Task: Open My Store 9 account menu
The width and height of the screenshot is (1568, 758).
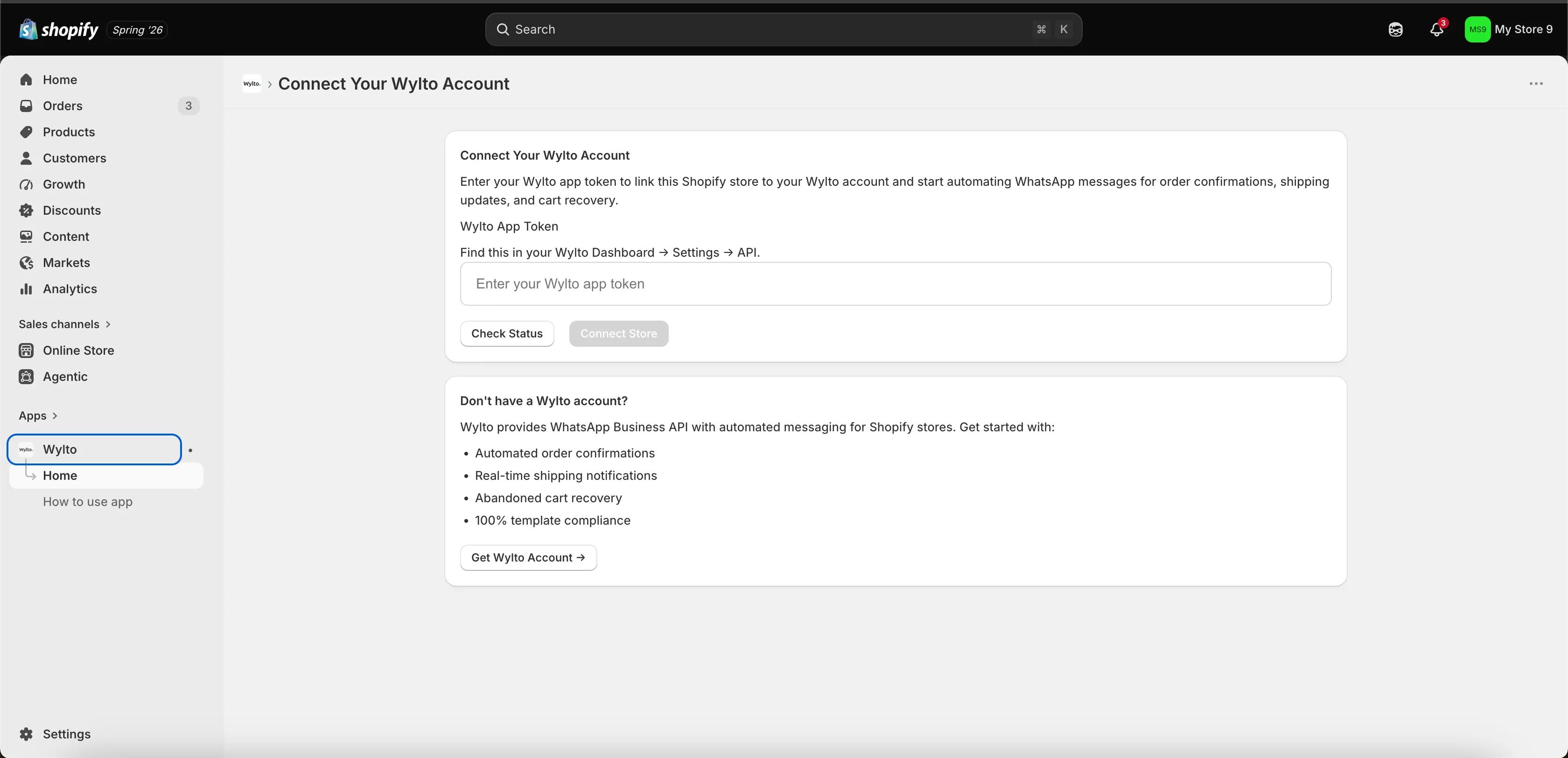Action: (1508, 29)
